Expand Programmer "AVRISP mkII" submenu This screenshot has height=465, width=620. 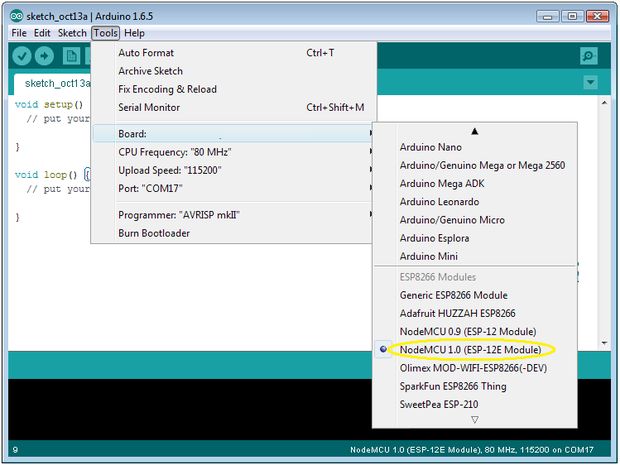234,215
